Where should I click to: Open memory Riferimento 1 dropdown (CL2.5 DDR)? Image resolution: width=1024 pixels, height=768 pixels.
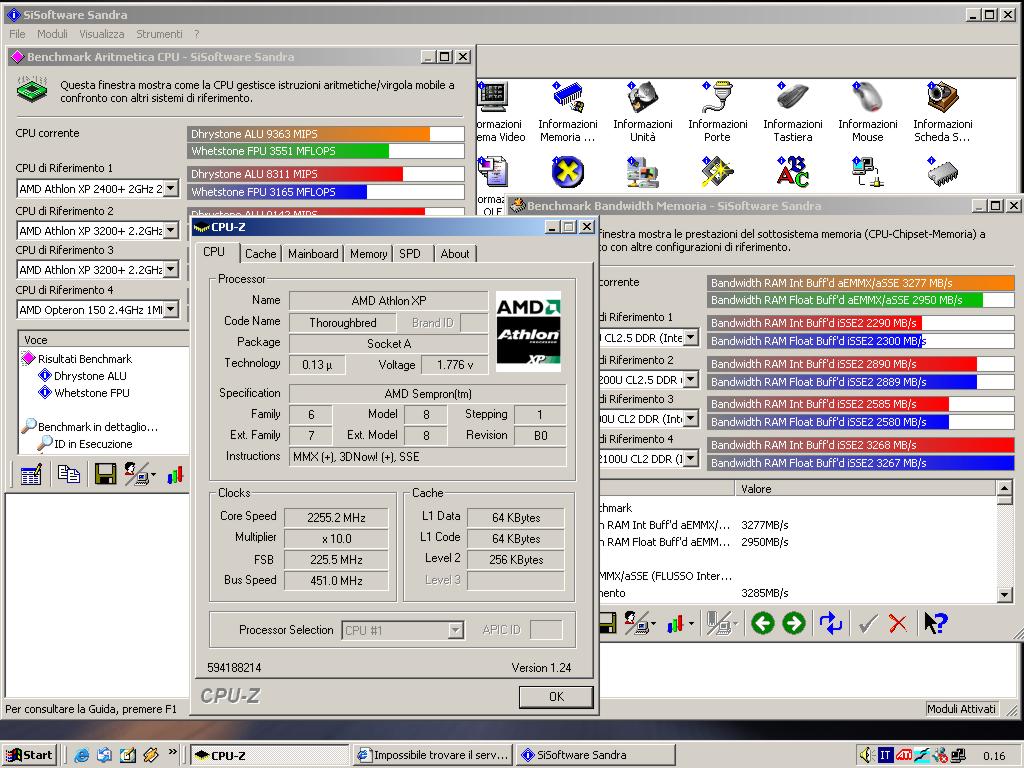pos(691,338)
